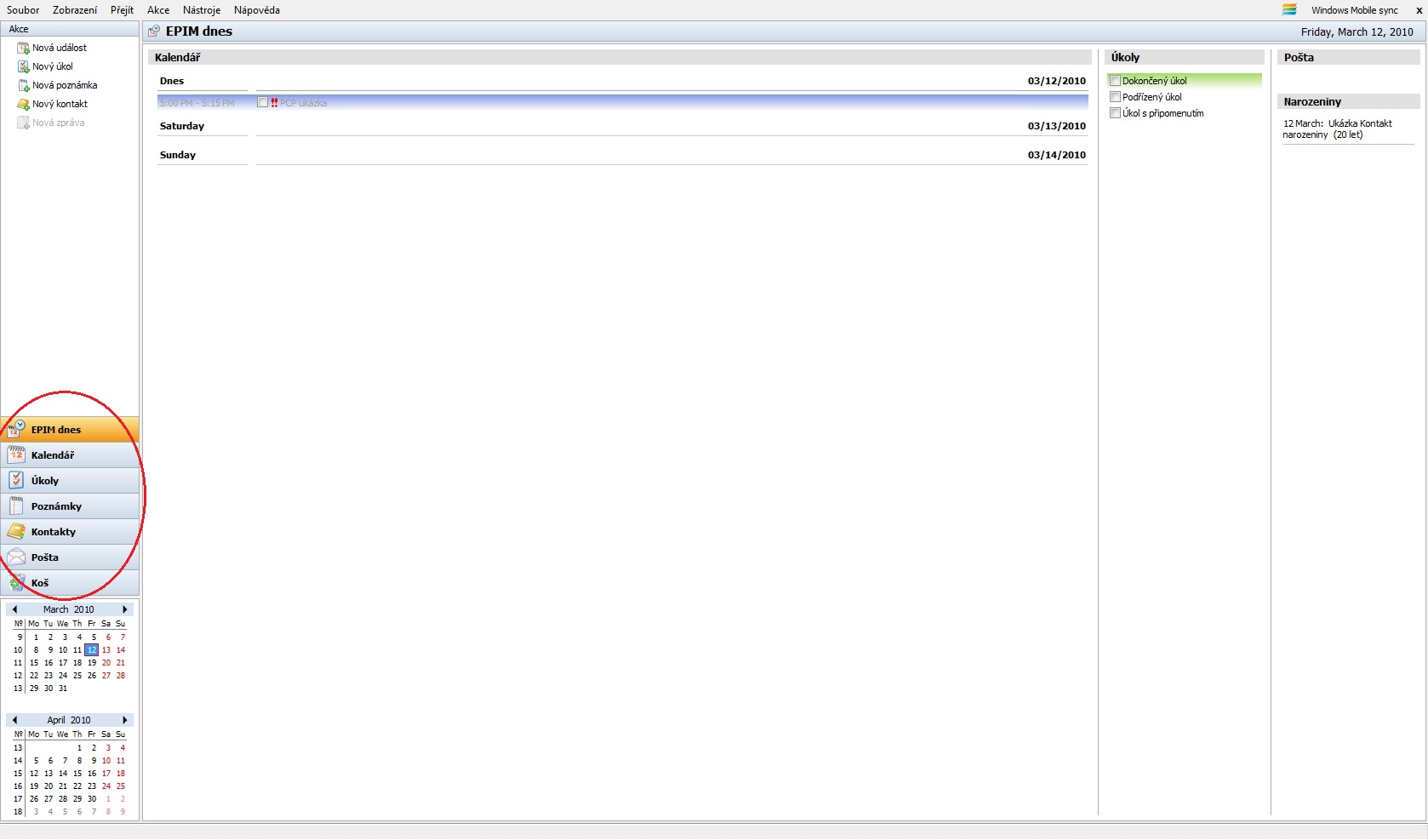Check the Úkol s připomenutím checkbox
The width and height of the screenshot is (1428, 840).
[x=1115, y=113]
